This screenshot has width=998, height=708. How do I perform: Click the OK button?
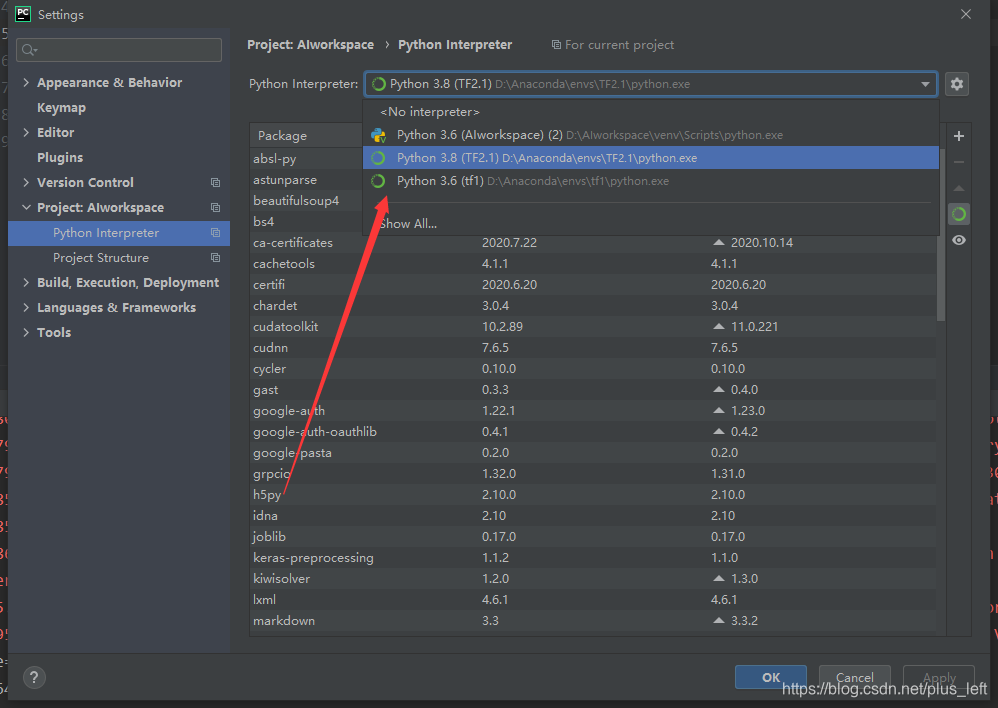point(771,677)
